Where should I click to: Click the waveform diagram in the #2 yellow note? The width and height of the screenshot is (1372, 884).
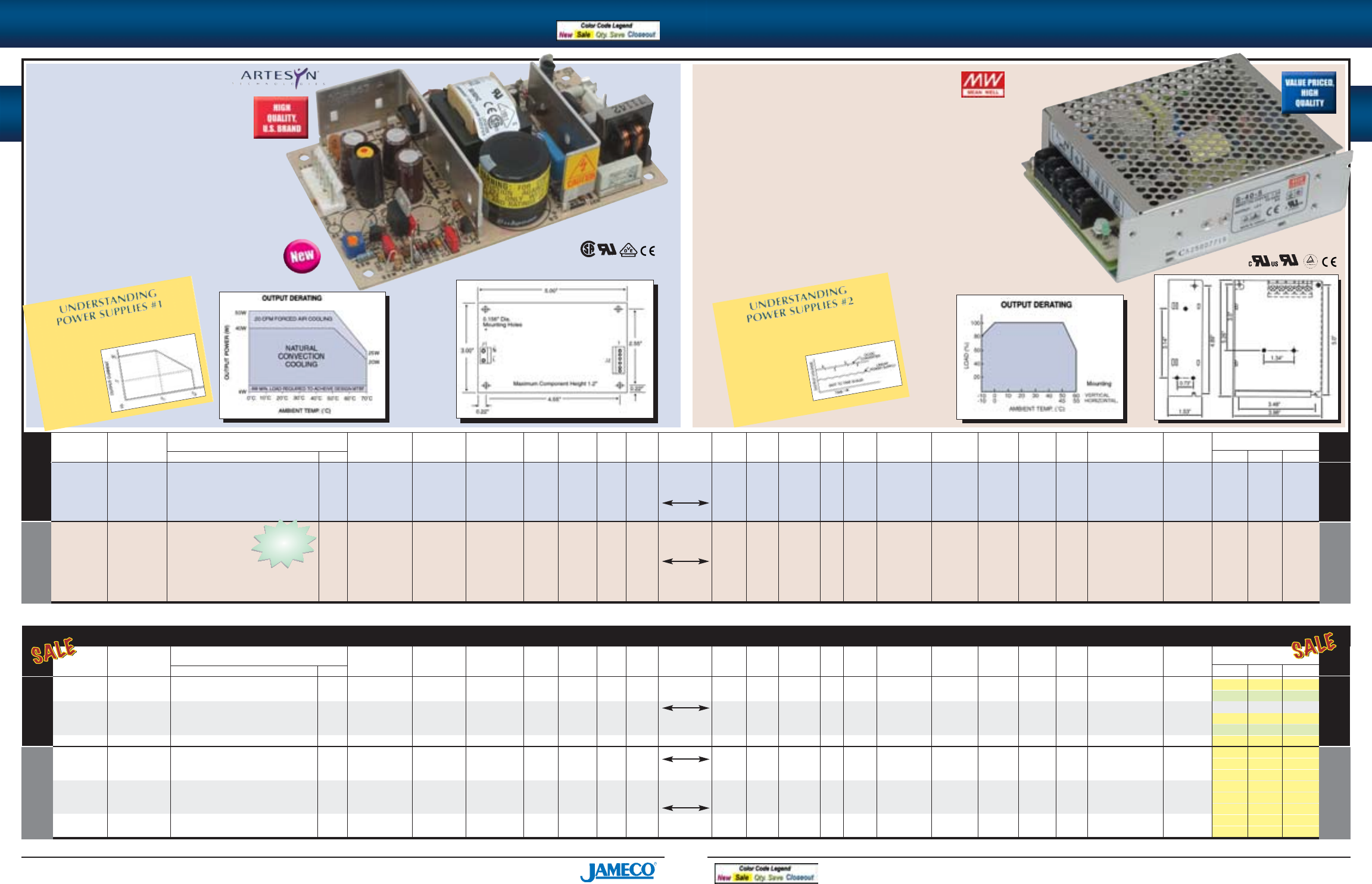tap(854, 370)
